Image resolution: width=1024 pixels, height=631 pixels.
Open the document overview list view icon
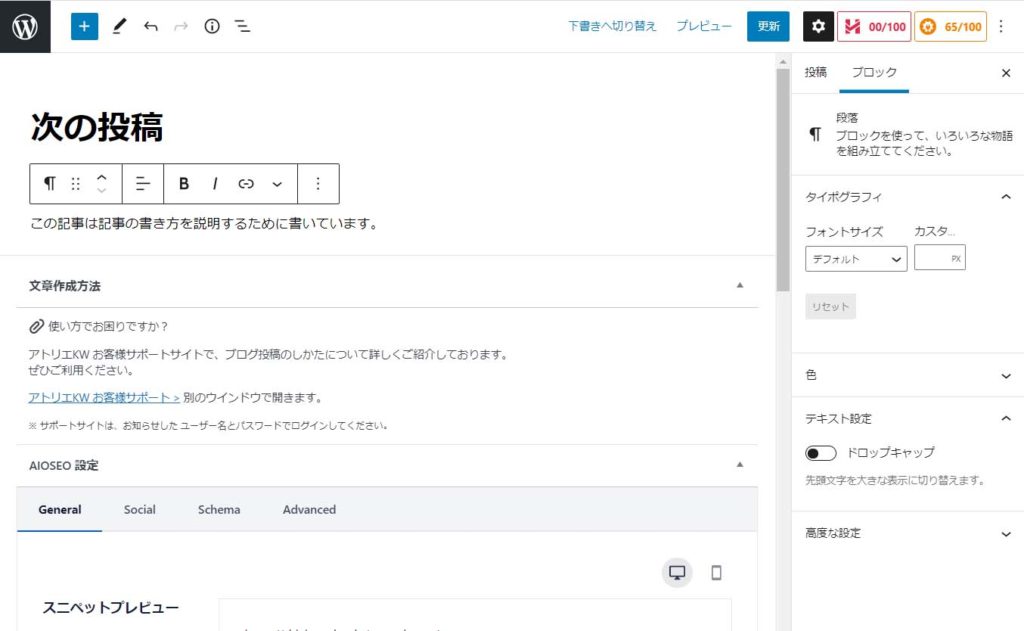coord(242,26)
